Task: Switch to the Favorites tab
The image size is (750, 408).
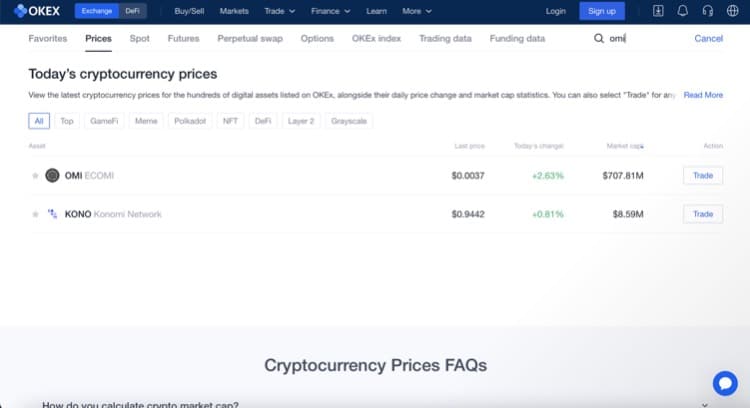Action: click(x=48, y=39)
